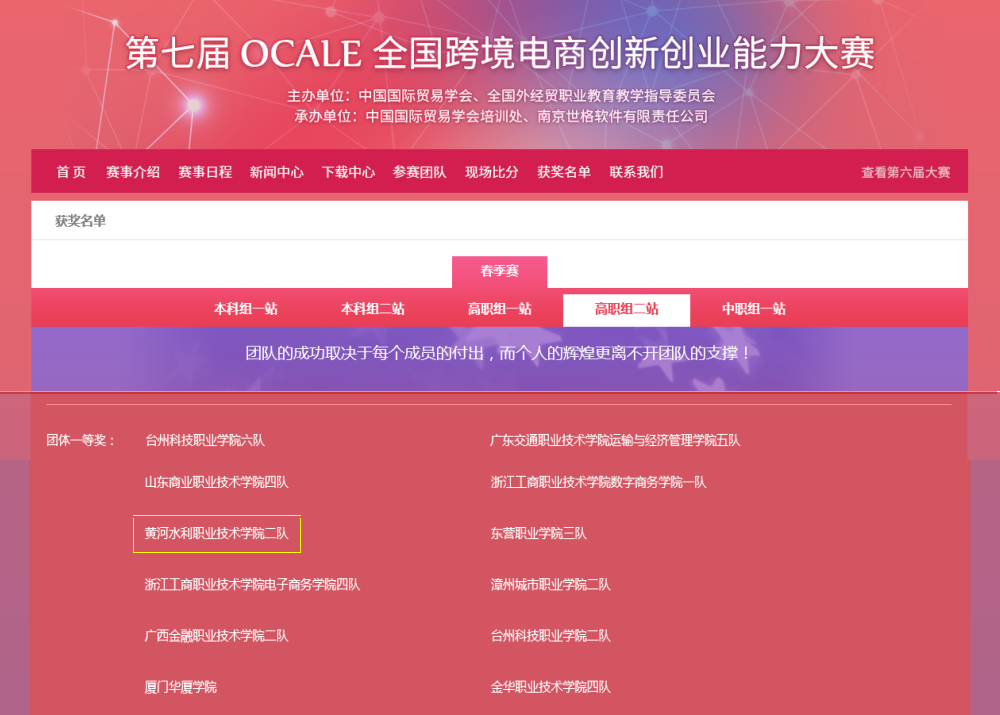Screen dimensions: 1000x715
Task: Select 参赛团队 from the navigation
Action: 420,172
